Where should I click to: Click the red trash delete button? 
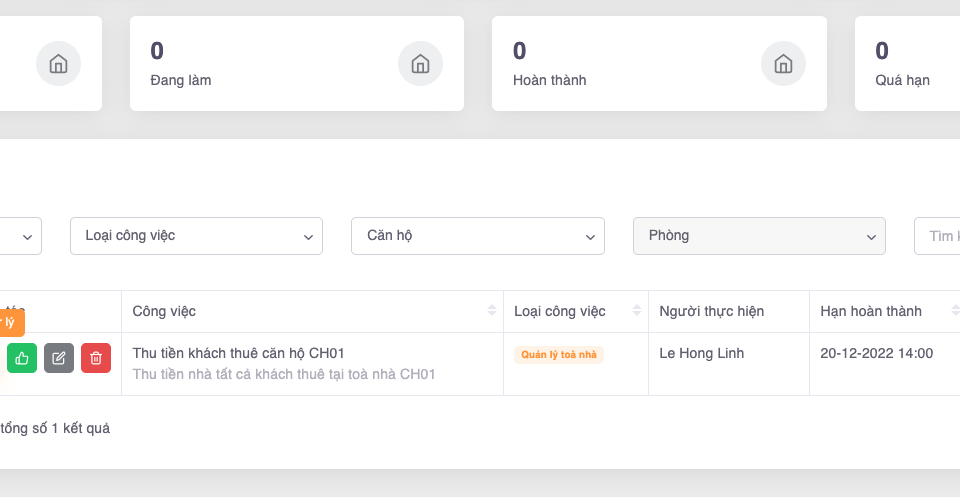[x=96, y=358]
